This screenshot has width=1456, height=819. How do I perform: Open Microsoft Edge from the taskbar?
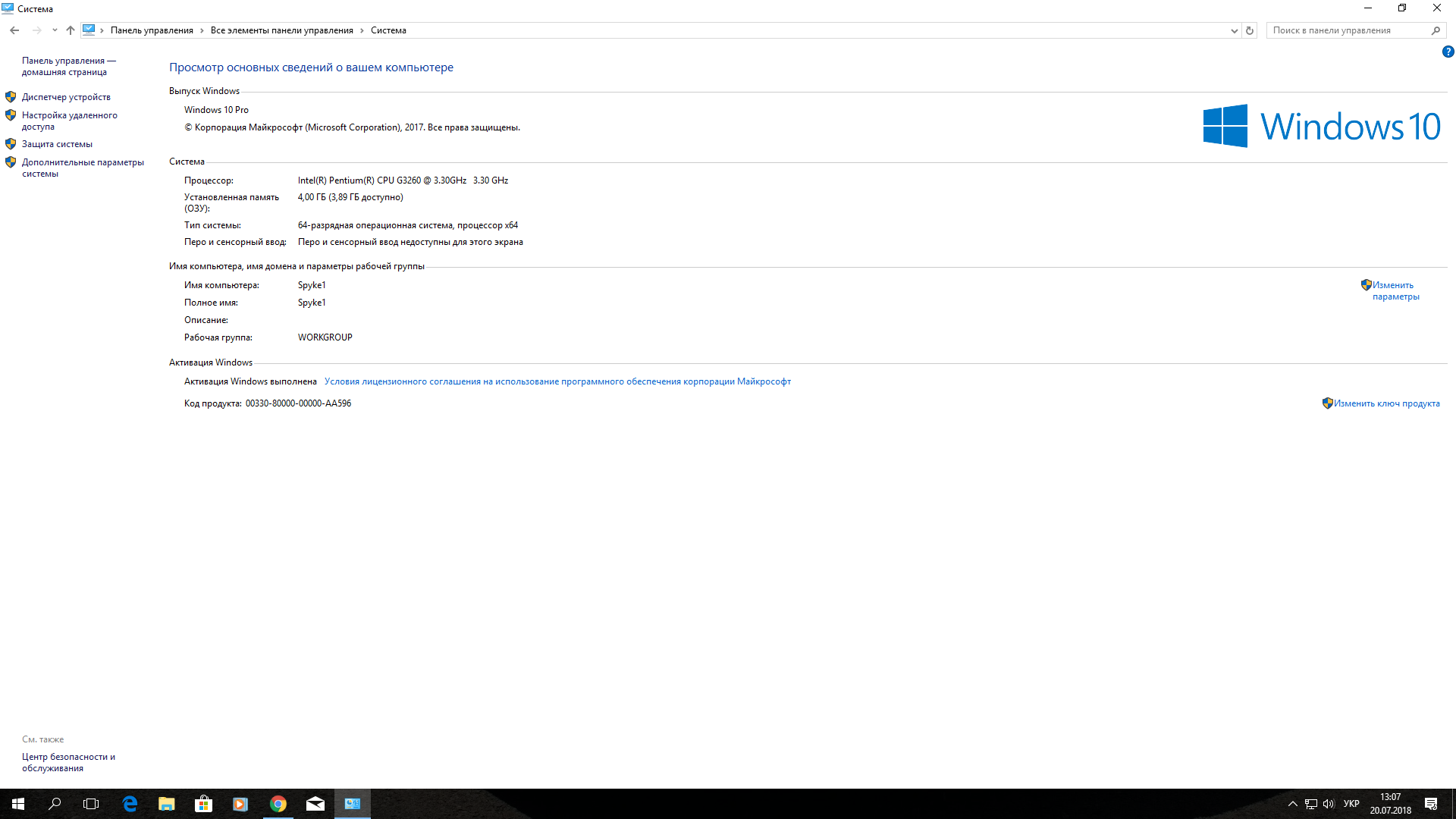pos(130,804)
